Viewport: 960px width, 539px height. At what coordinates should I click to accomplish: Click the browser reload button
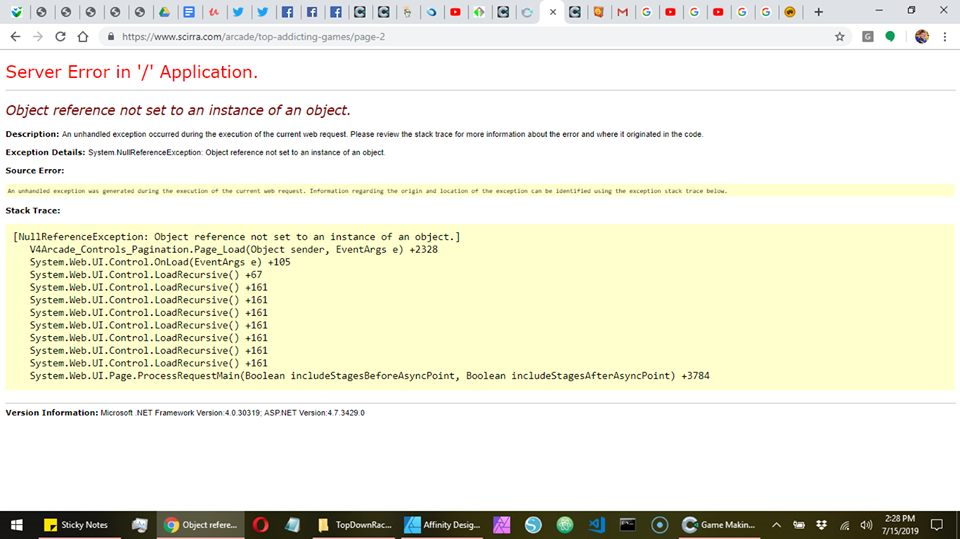[x=61, y=36]
